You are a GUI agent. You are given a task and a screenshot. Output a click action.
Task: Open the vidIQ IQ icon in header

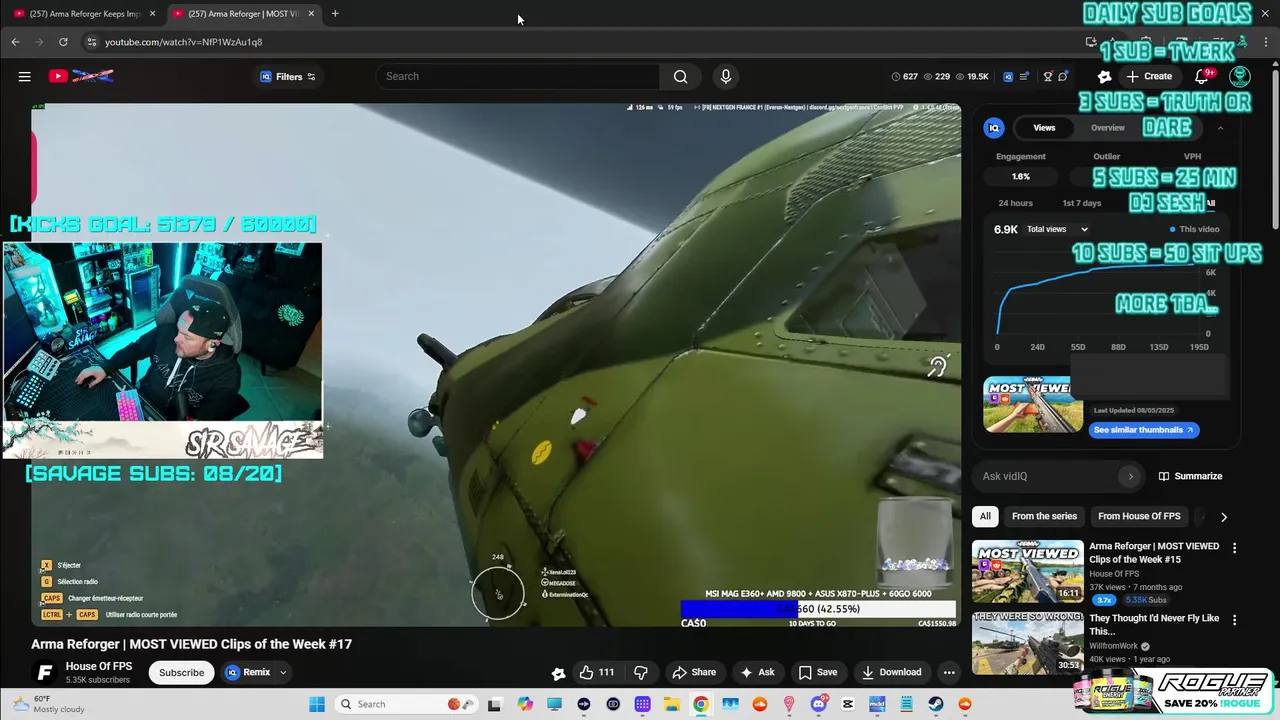tap(1008, 77)
